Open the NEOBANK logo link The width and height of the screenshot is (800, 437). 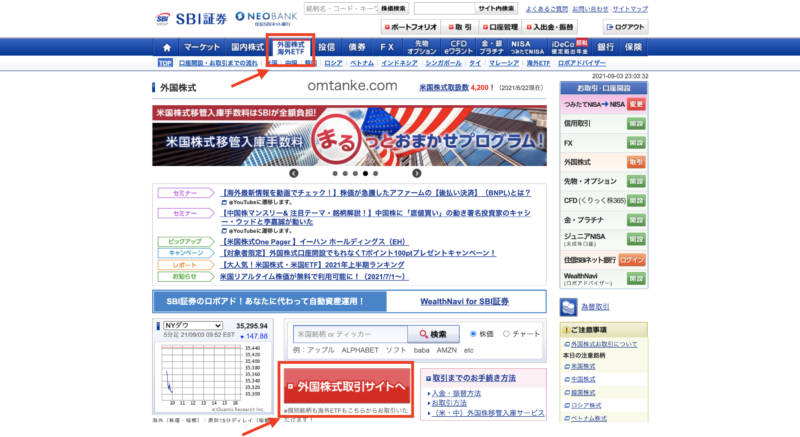tap(266, 18)
